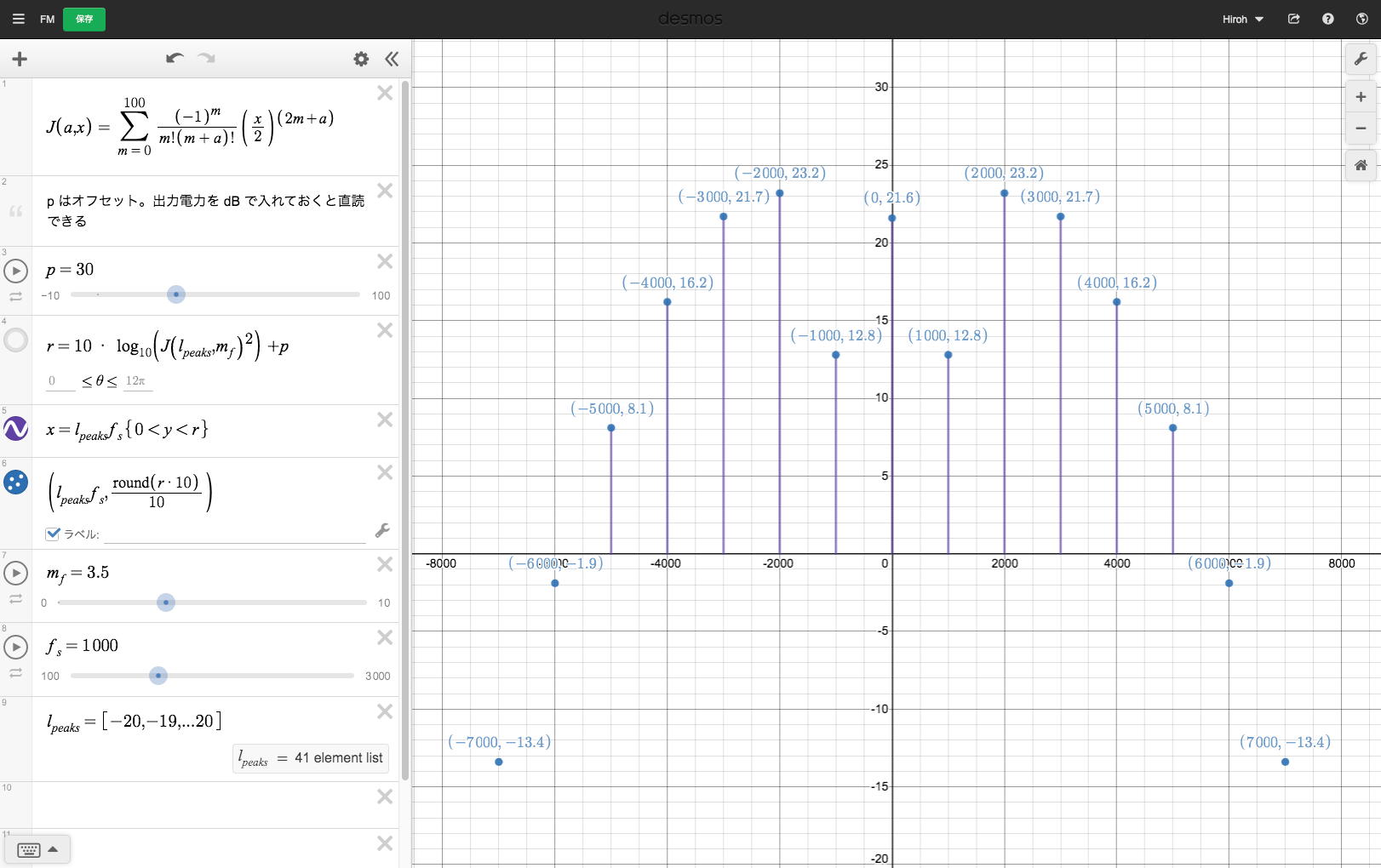1381x868 pixels.
Task: Open the Hiroh account dropdown
Action: (1242, 19)
